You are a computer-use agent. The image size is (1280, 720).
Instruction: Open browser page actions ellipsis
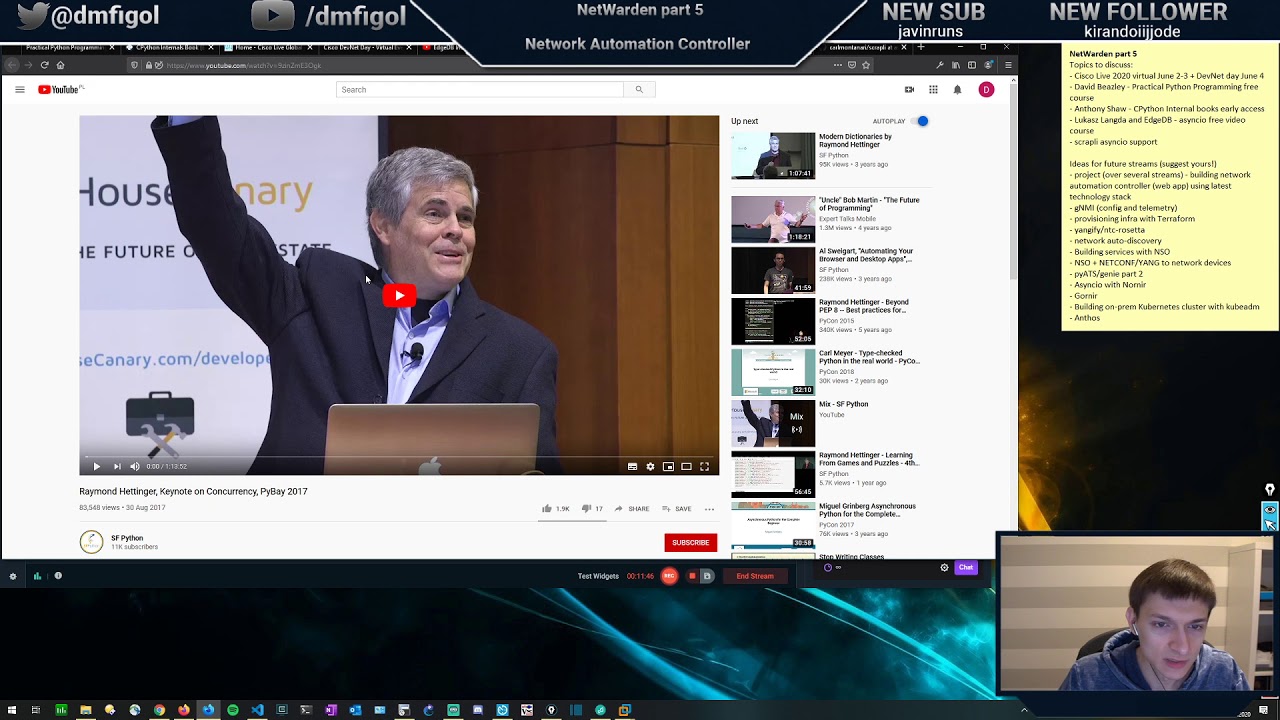tap(838, 65)
